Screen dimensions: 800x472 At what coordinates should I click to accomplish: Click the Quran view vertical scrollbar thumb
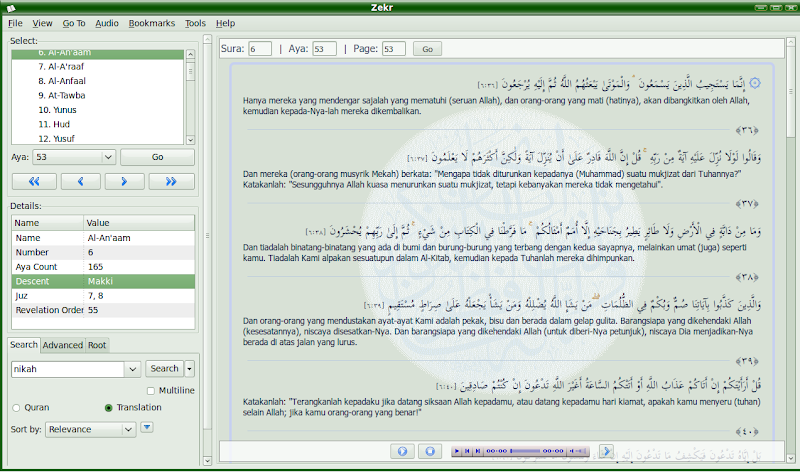[791, 92]
